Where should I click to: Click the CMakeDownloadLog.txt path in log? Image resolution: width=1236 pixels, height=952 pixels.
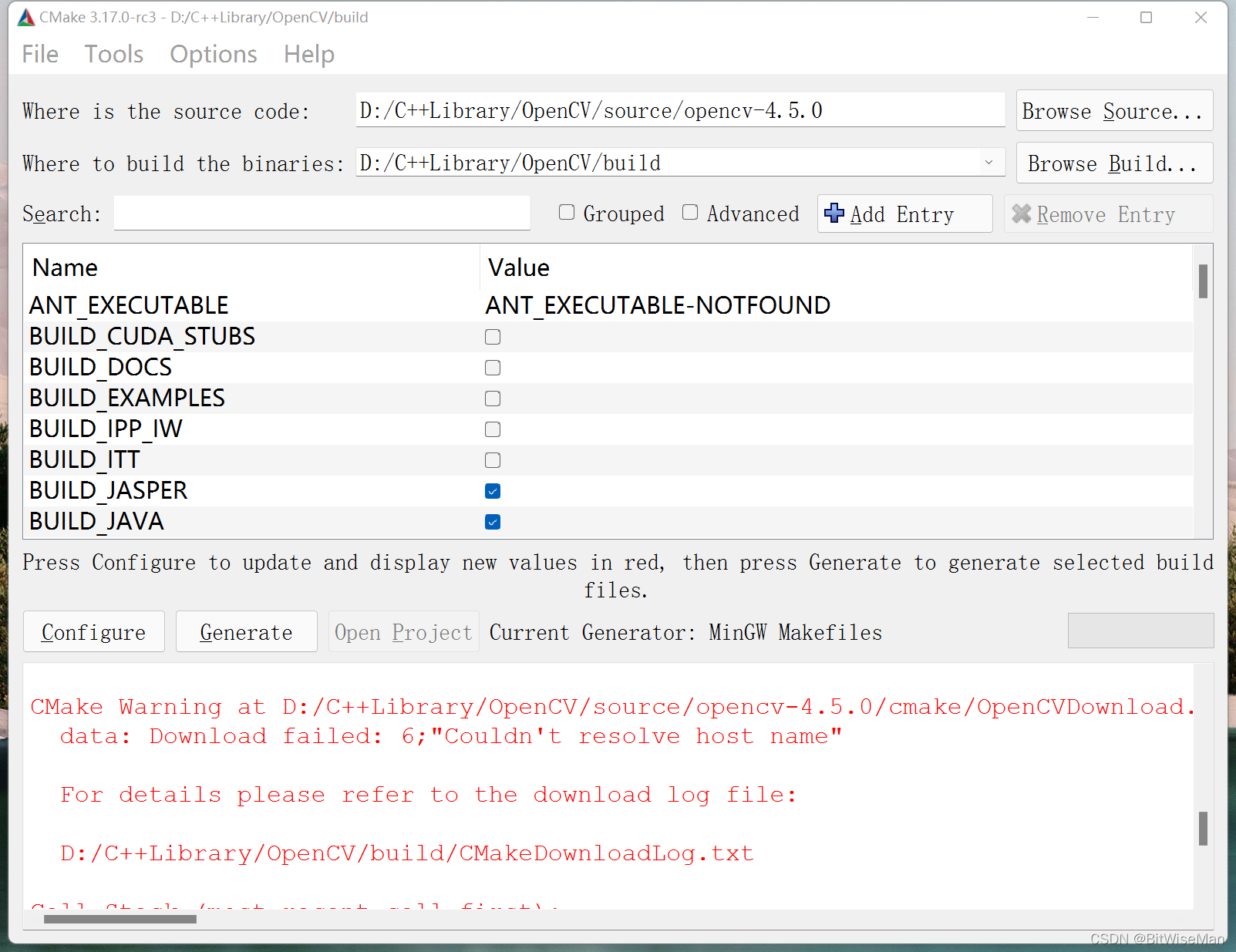pos(407,853)
